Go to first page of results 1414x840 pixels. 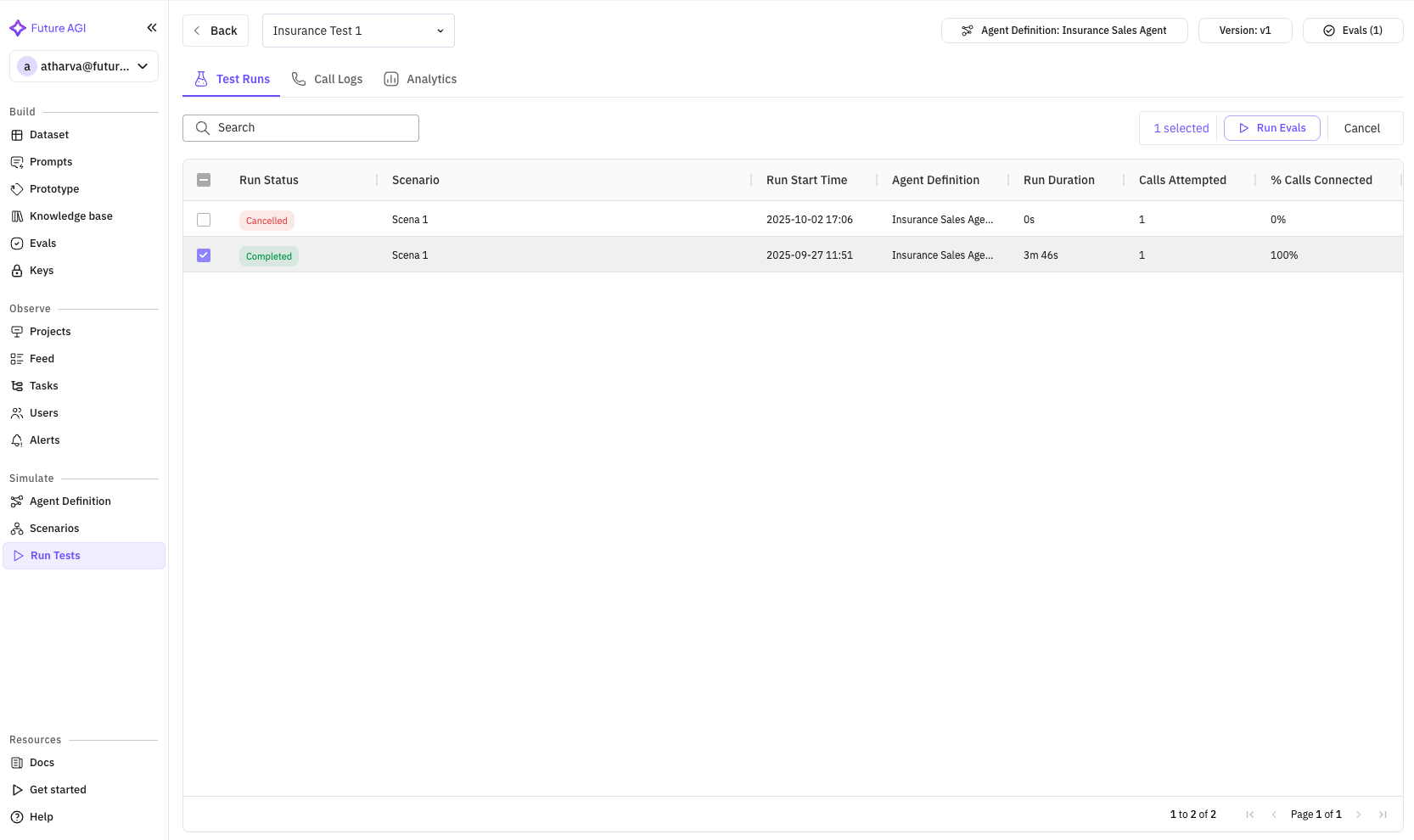coord(1249,815)
